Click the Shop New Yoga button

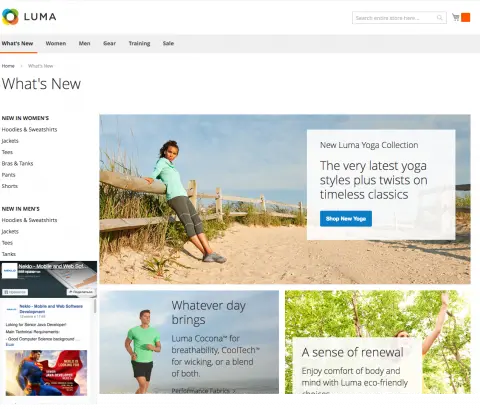(x=346, y=219)
